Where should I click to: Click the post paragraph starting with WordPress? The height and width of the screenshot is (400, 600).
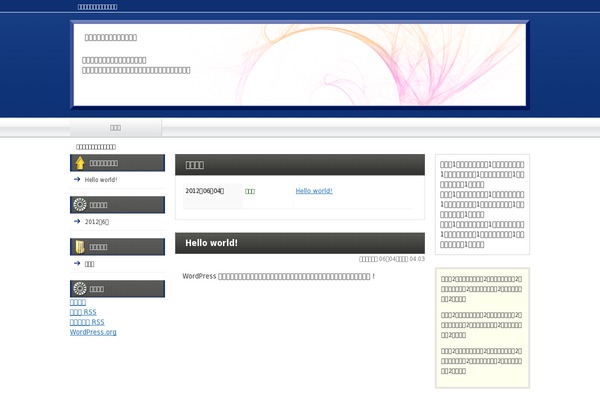[279, 276]
